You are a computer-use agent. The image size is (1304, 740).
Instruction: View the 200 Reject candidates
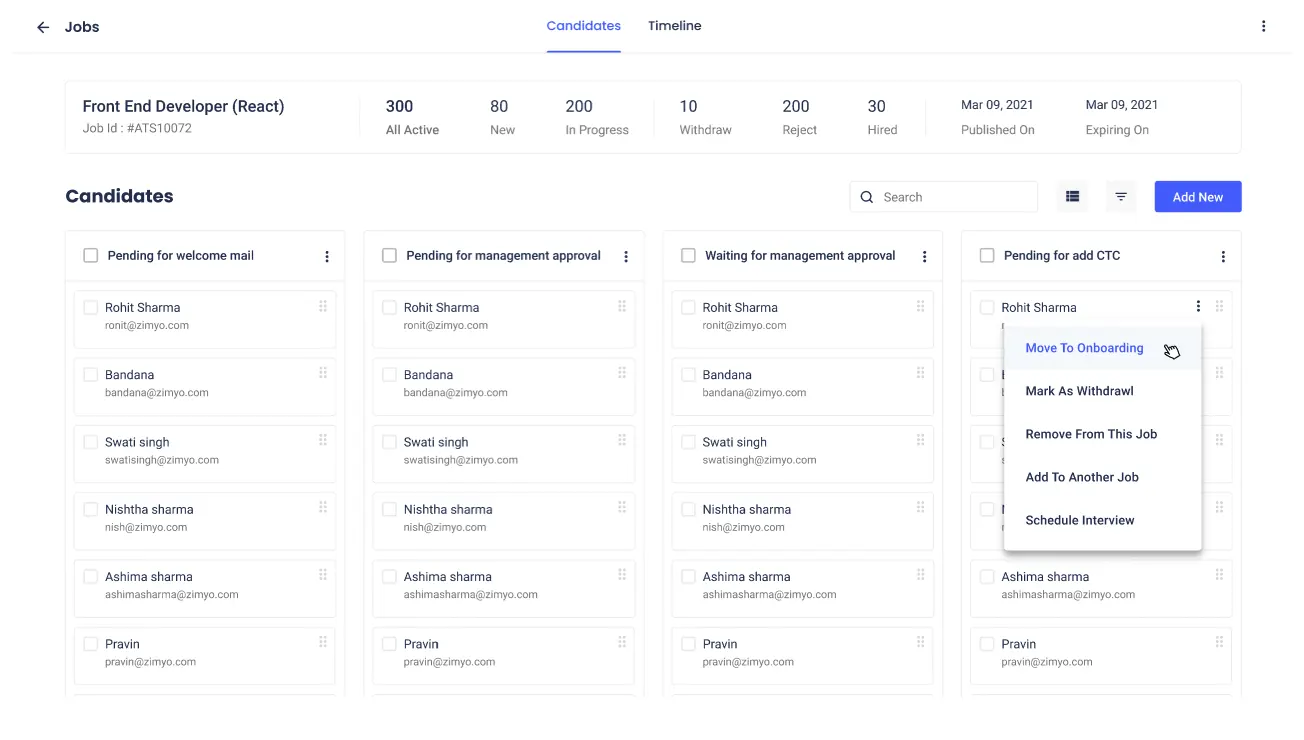point(799,117)
